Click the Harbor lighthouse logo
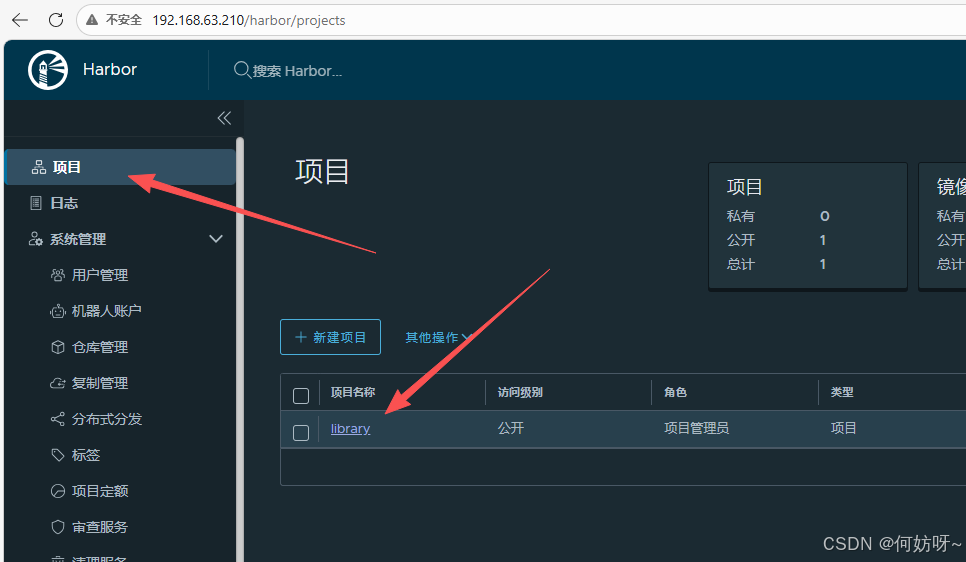 coord(48,70)
